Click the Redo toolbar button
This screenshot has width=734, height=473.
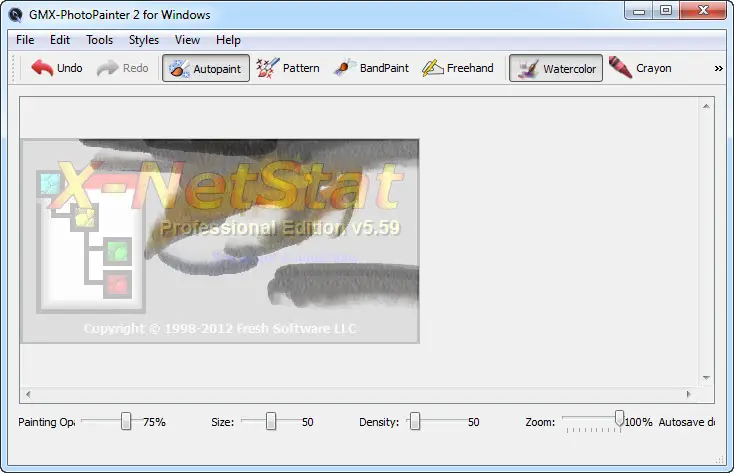tap(122, 68)
